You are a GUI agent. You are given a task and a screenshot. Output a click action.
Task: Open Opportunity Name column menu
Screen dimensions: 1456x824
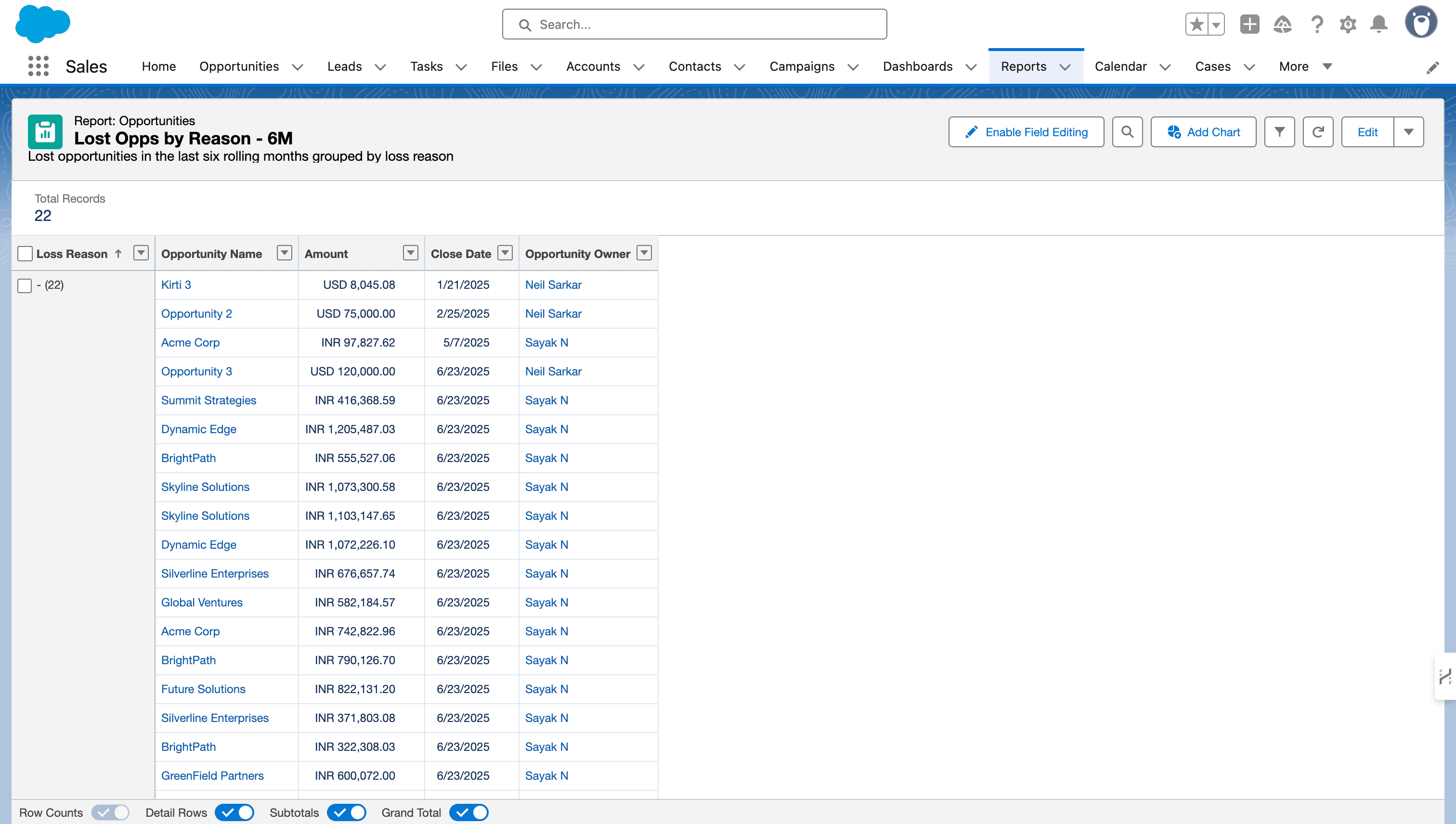[284, 252]
